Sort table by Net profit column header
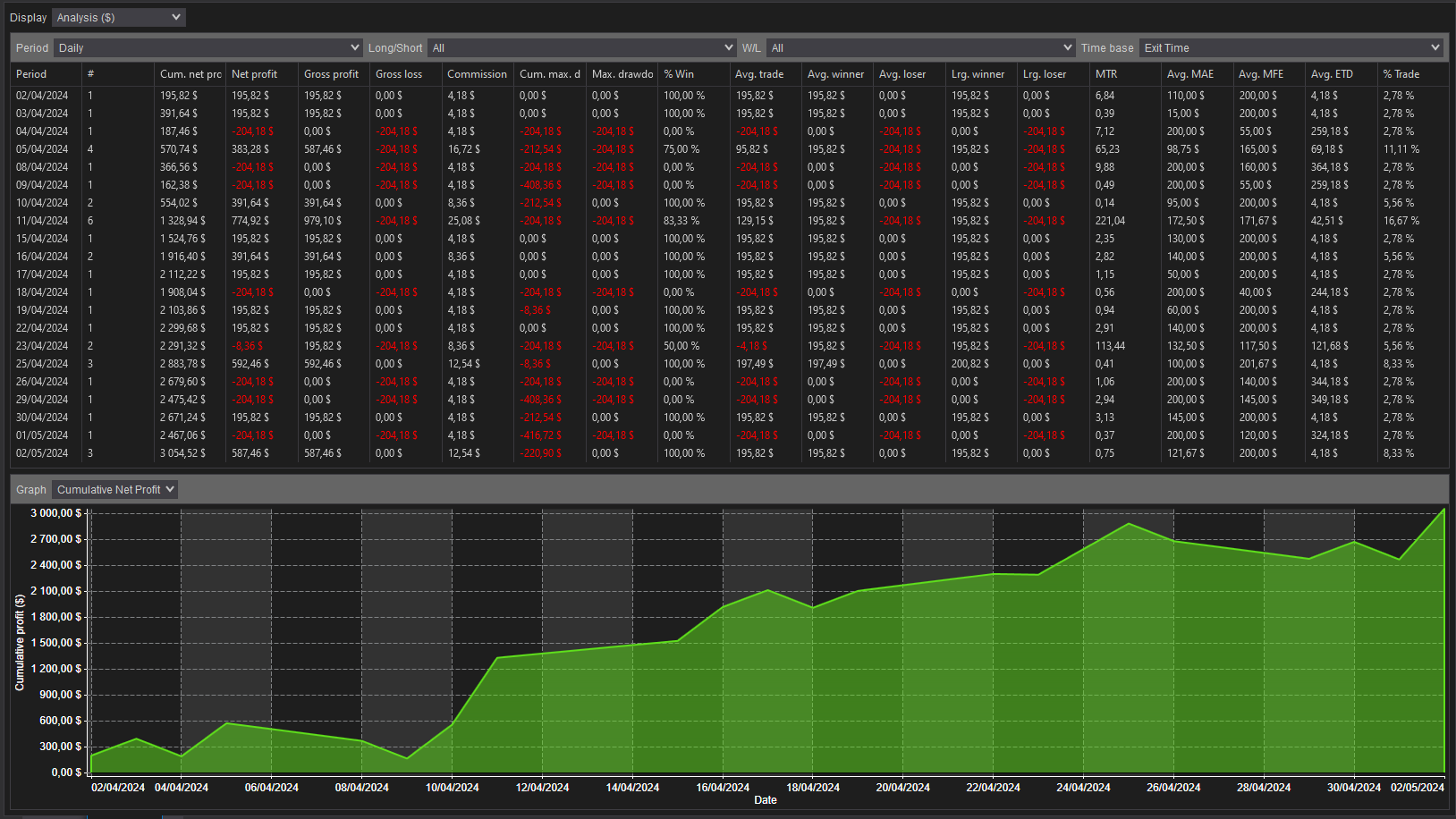1456x819 pixels. click(x=255, y=73)
